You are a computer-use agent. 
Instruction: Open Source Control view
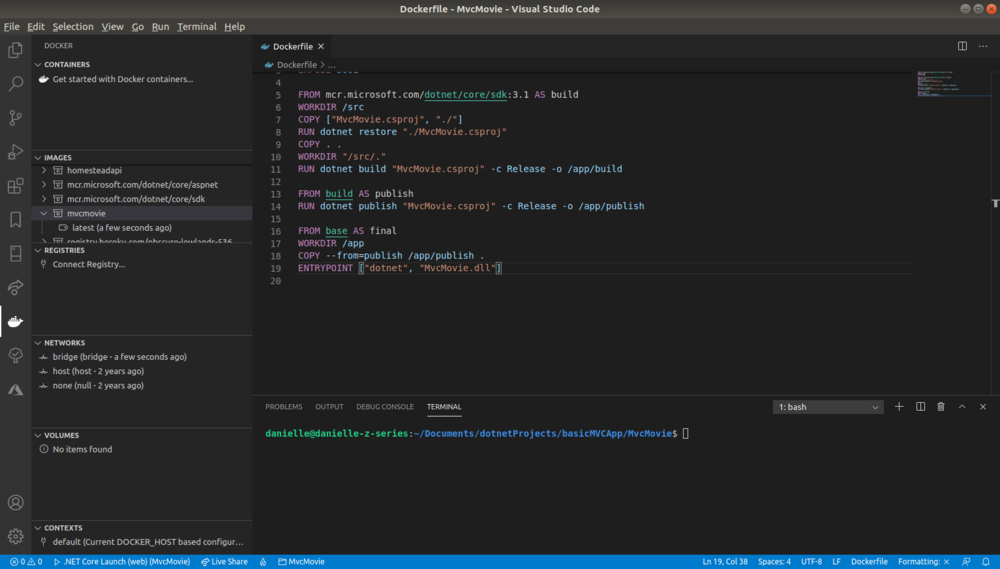(x=15, y=117)
